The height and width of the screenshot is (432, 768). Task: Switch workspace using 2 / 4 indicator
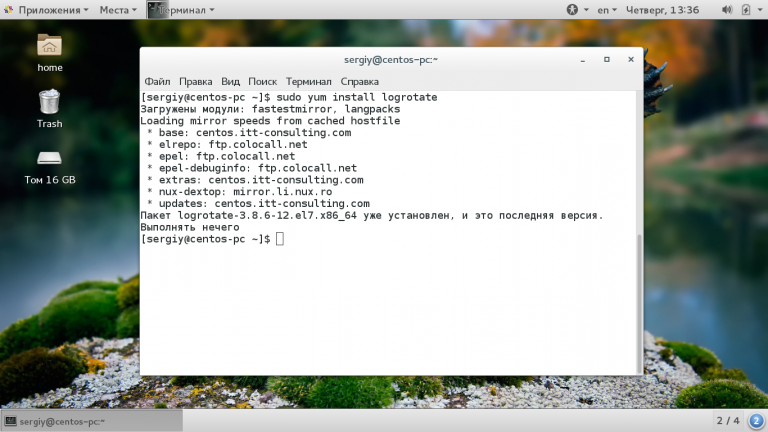click(728, 421)
